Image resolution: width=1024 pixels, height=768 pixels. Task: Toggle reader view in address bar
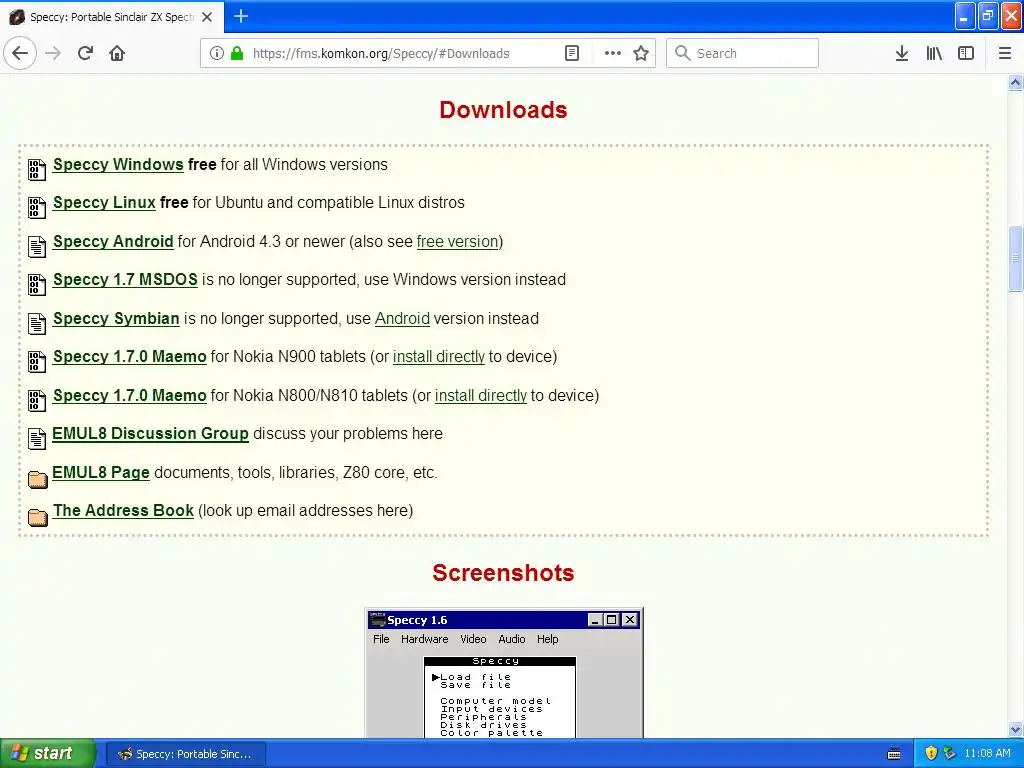572,53
